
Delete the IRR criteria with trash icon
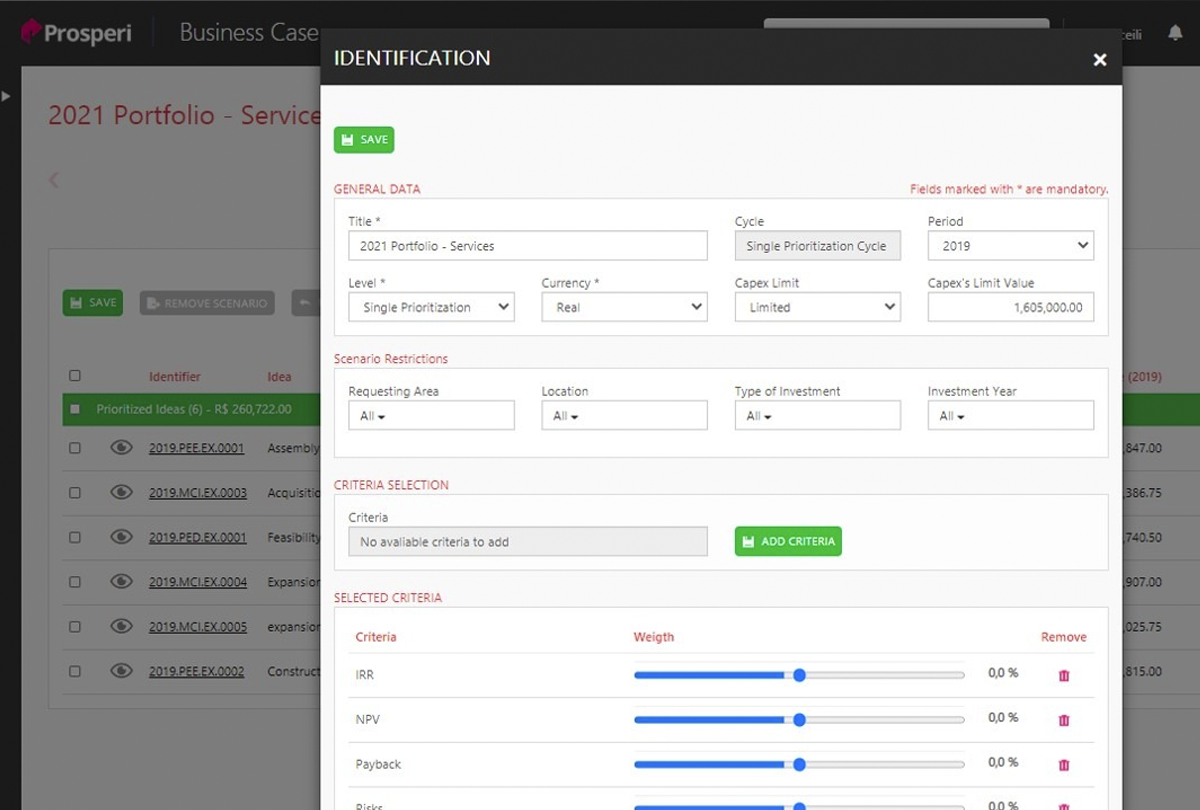coord(1064,676)
